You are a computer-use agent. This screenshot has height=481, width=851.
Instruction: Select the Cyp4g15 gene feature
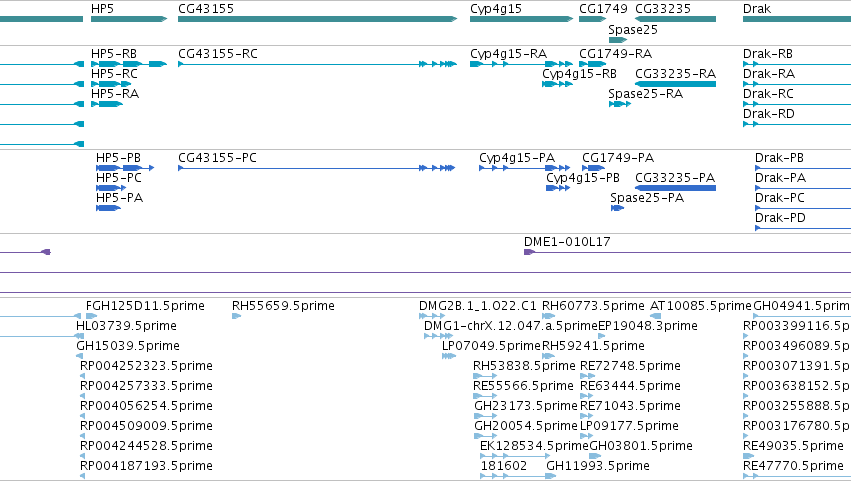click(x=521, y=19)
